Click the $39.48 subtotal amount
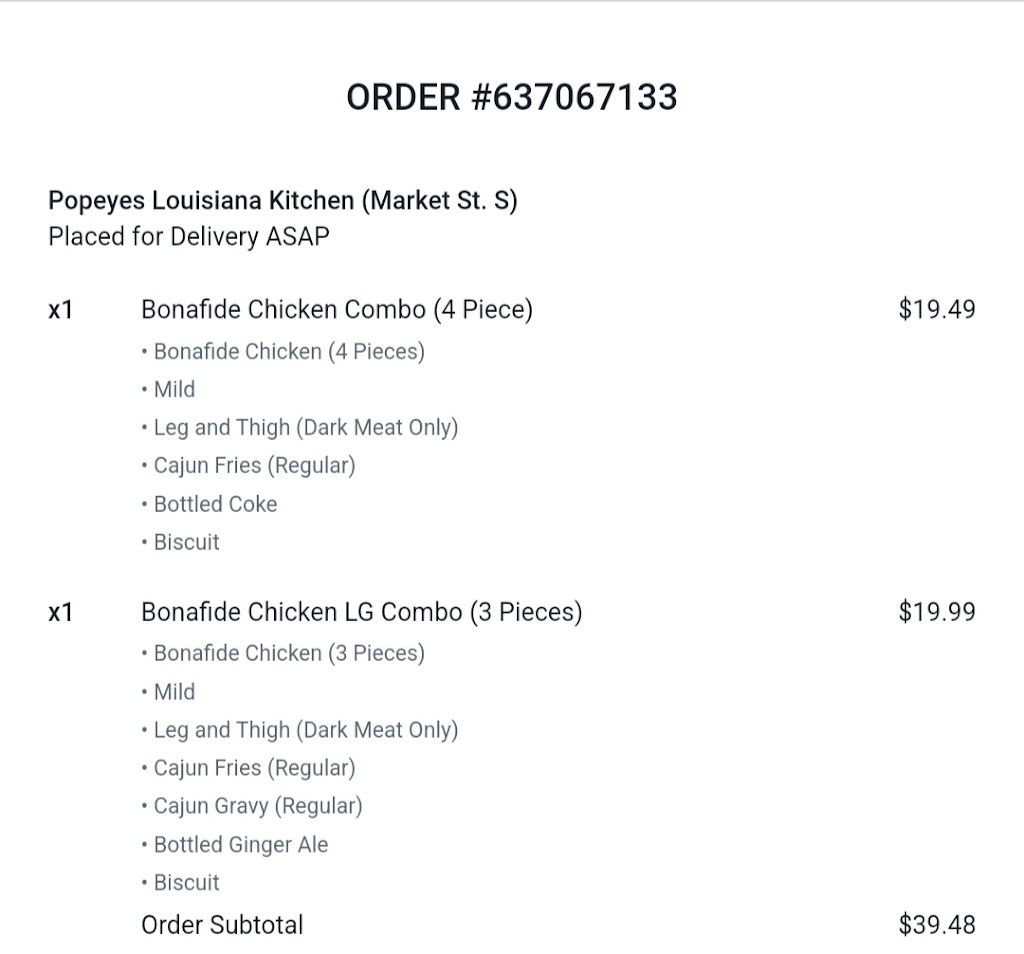1024x954 pixels. 937,925
